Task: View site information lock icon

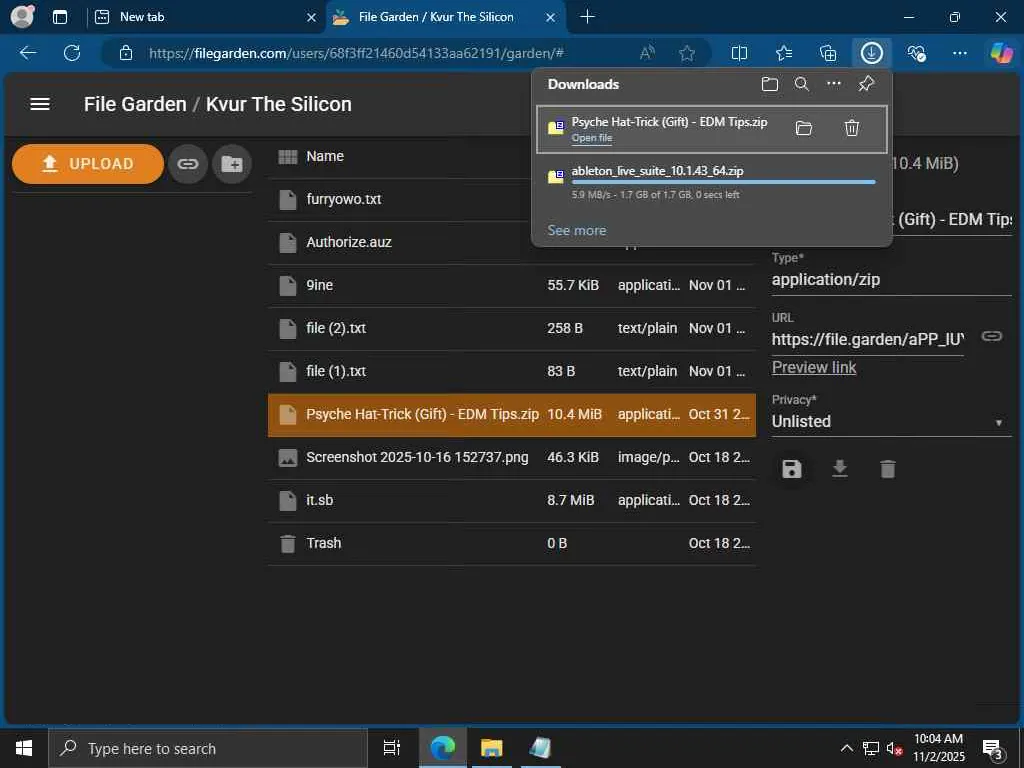Action: click(126, 53)
